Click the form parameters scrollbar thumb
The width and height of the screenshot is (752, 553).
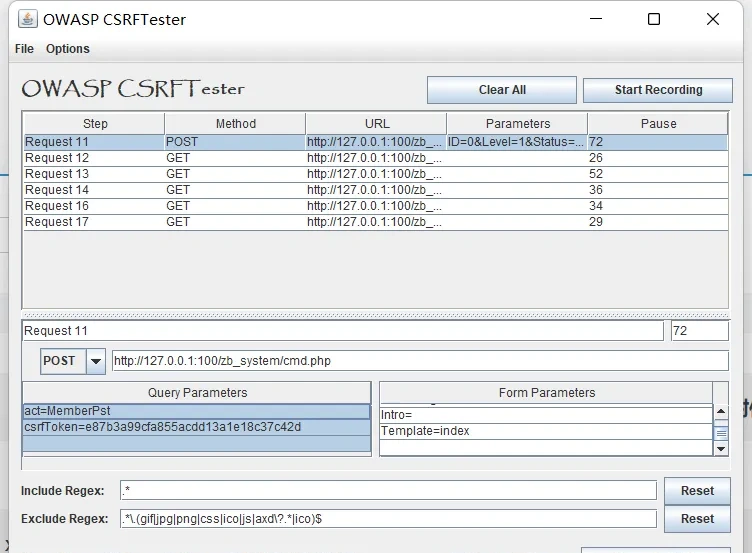point(721,434)
